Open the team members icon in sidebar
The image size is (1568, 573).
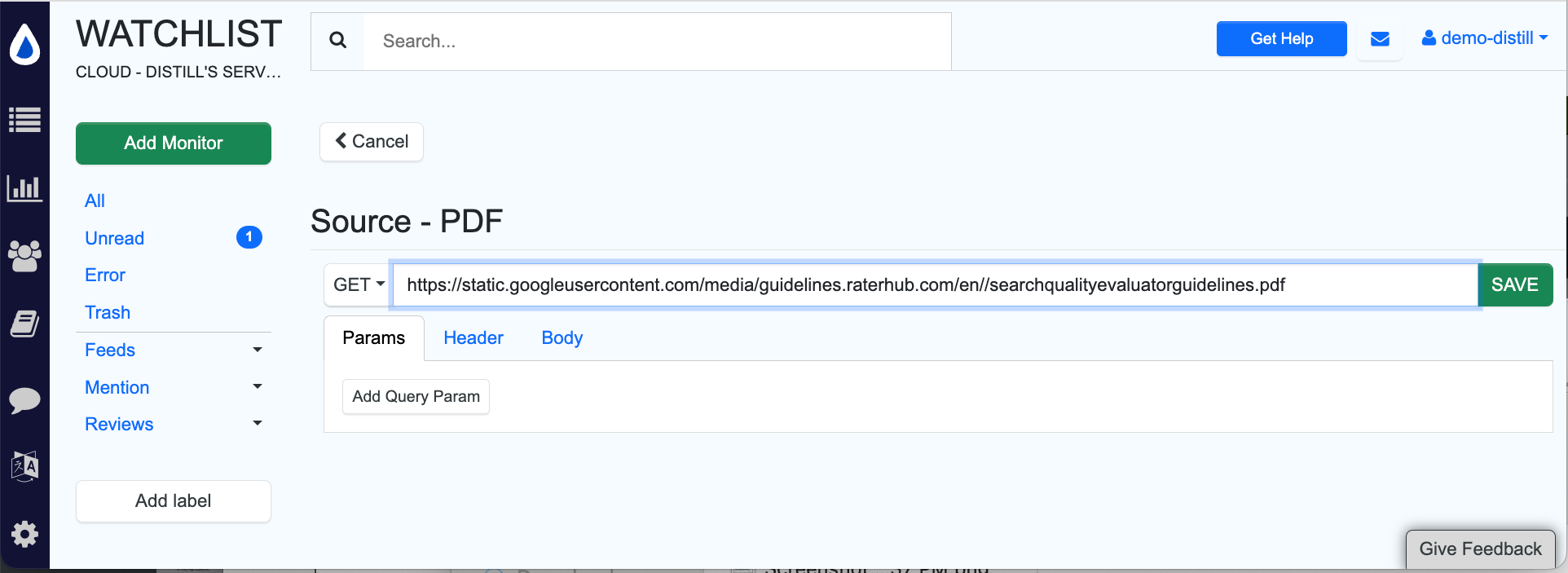(24, 256)
